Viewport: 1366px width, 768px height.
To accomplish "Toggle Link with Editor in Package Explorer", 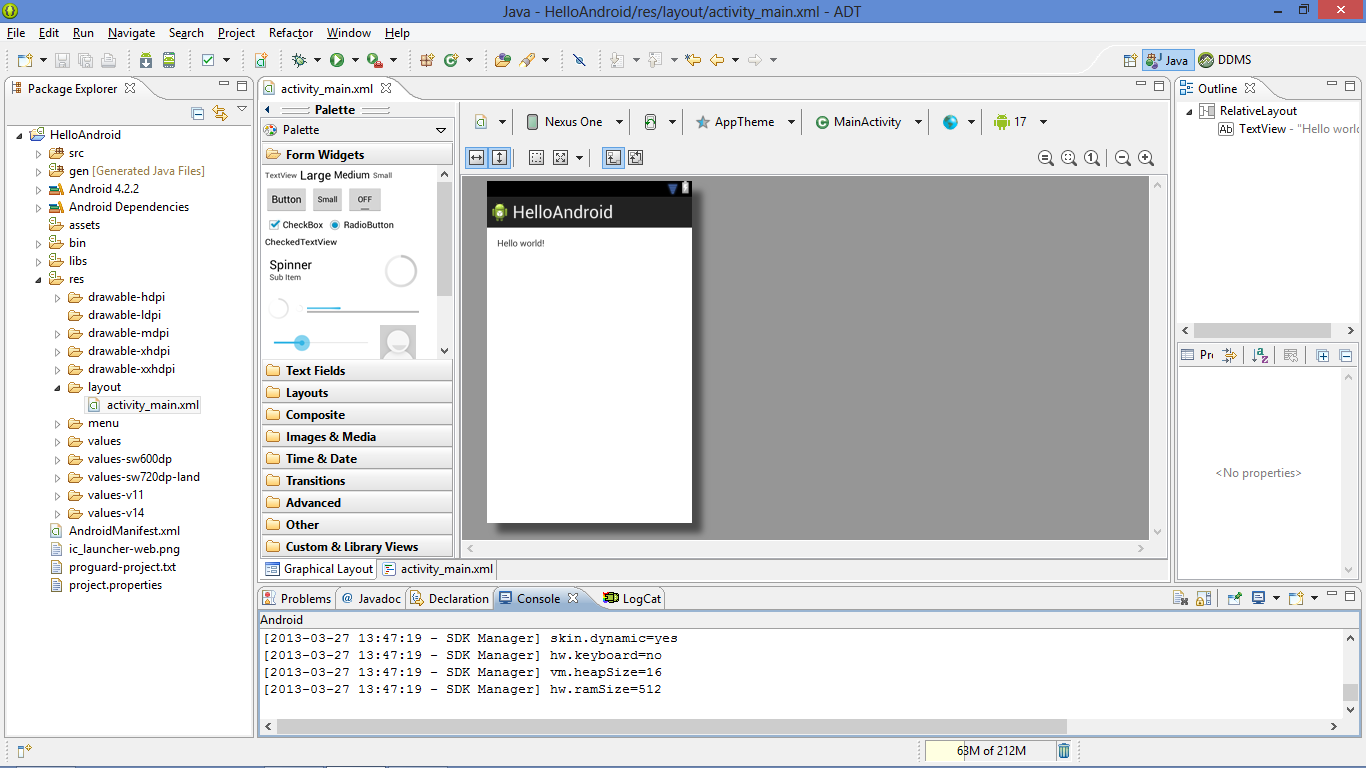I will 219,113.
